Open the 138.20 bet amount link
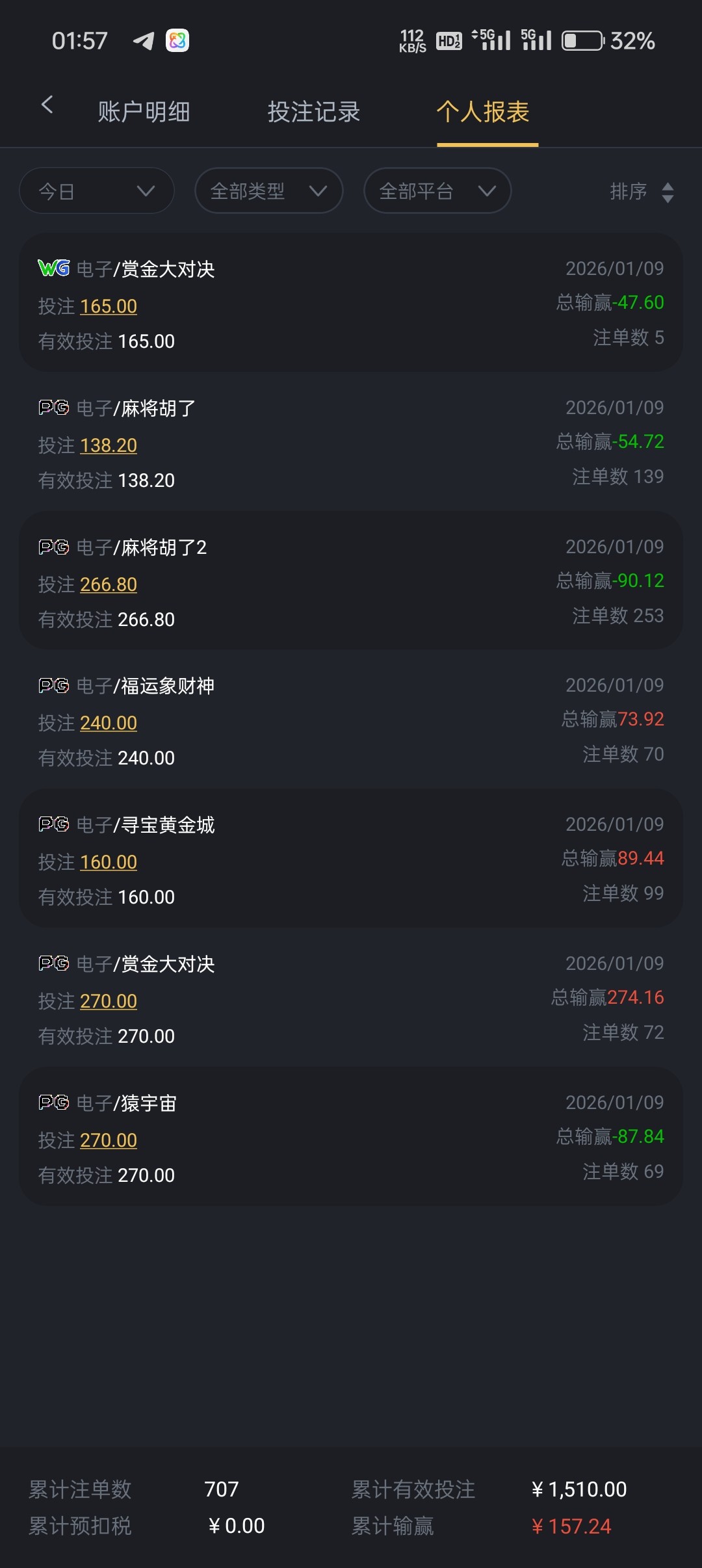Screen dimensions: 702x1568 (x=109, y=445)
